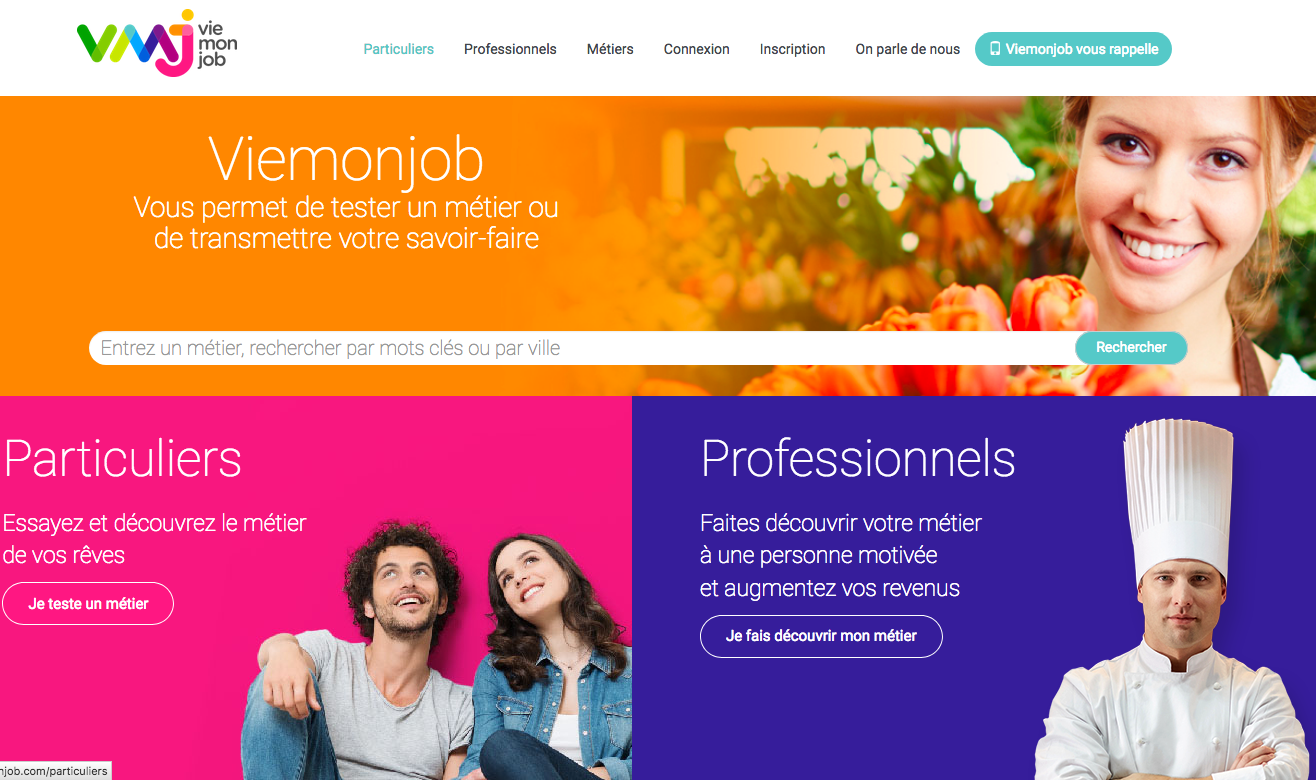
Task: Click Je fais découvrir mon métier button
Action: point(821,636)
